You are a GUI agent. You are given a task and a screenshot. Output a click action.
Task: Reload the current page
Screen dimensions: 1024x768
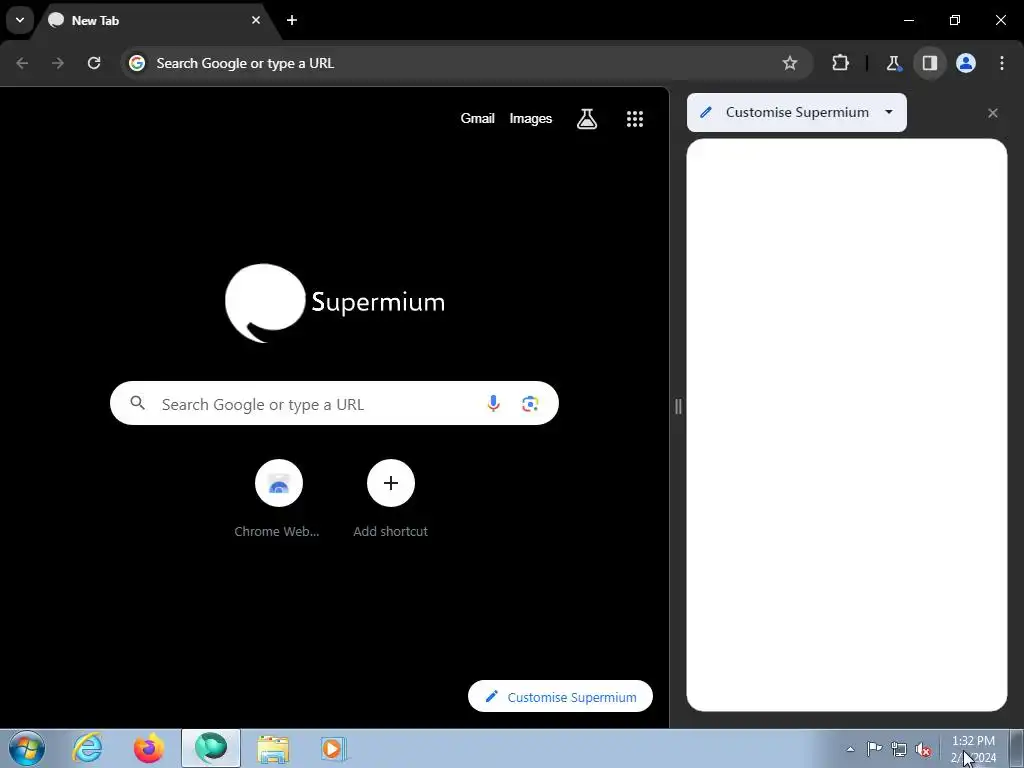click(94, 63)
